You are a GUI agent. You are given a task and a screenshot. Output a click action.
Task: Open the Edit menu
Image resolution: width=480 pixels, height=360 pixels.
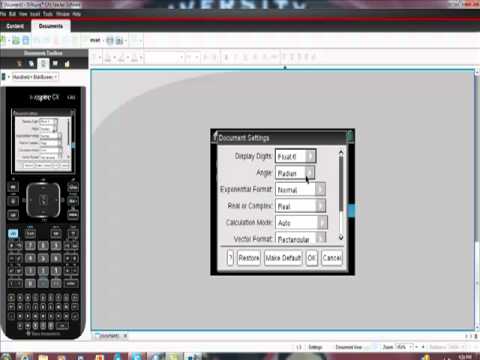coord(13,14)
